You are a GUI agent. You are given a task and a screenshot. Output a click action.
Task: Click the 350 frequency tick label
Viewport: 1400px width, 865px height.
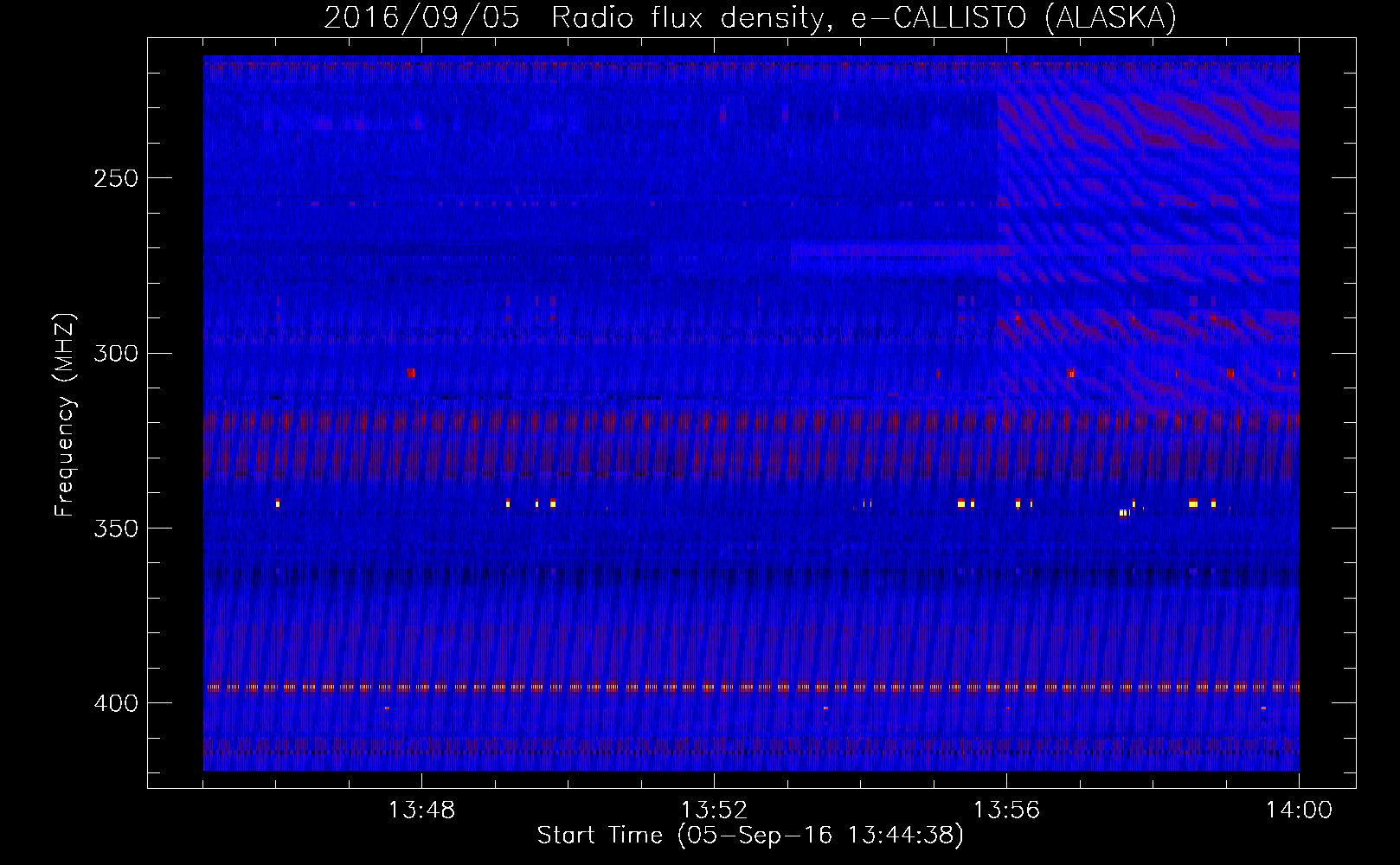116,529
